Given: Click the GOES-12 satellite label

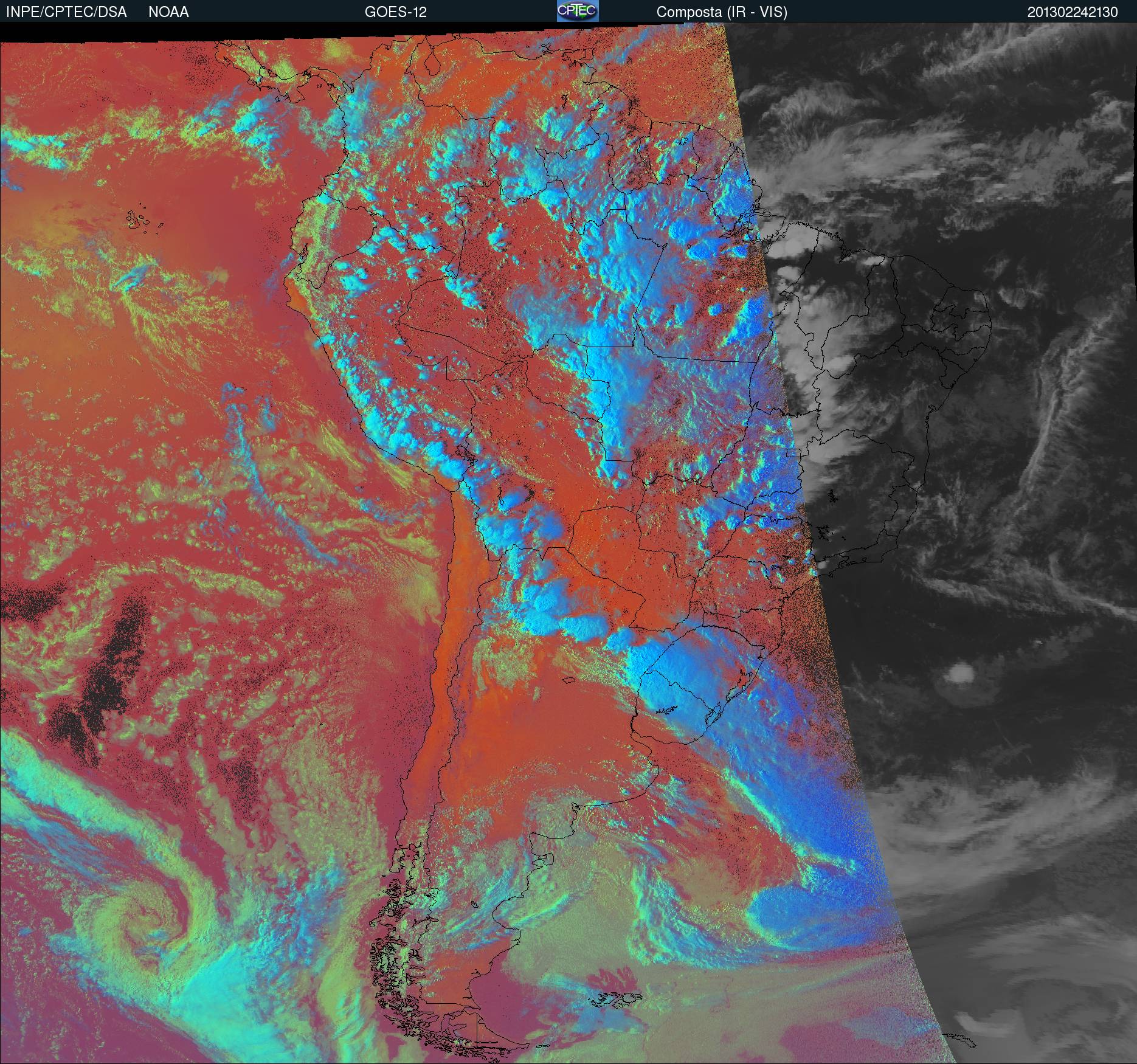Looking at the screenshot, I should tap(396, 12).
